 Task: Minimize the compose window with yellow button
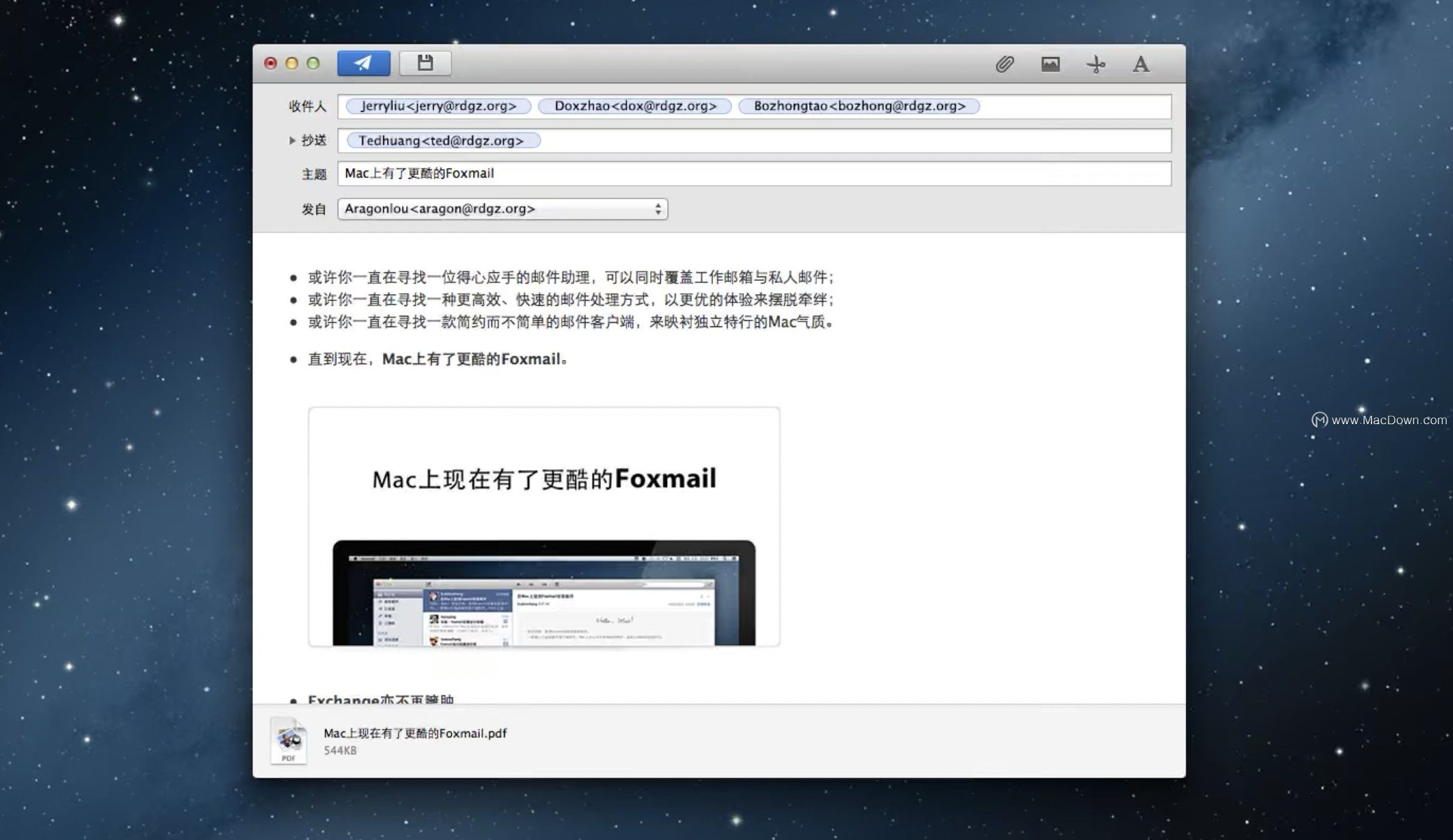point(292,64)
